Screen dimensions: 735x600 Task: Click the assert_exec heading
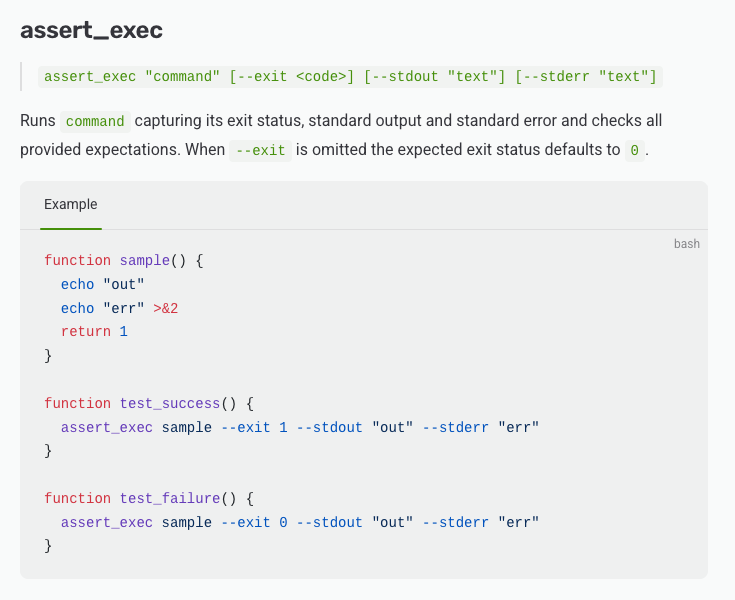pos(91,30)
